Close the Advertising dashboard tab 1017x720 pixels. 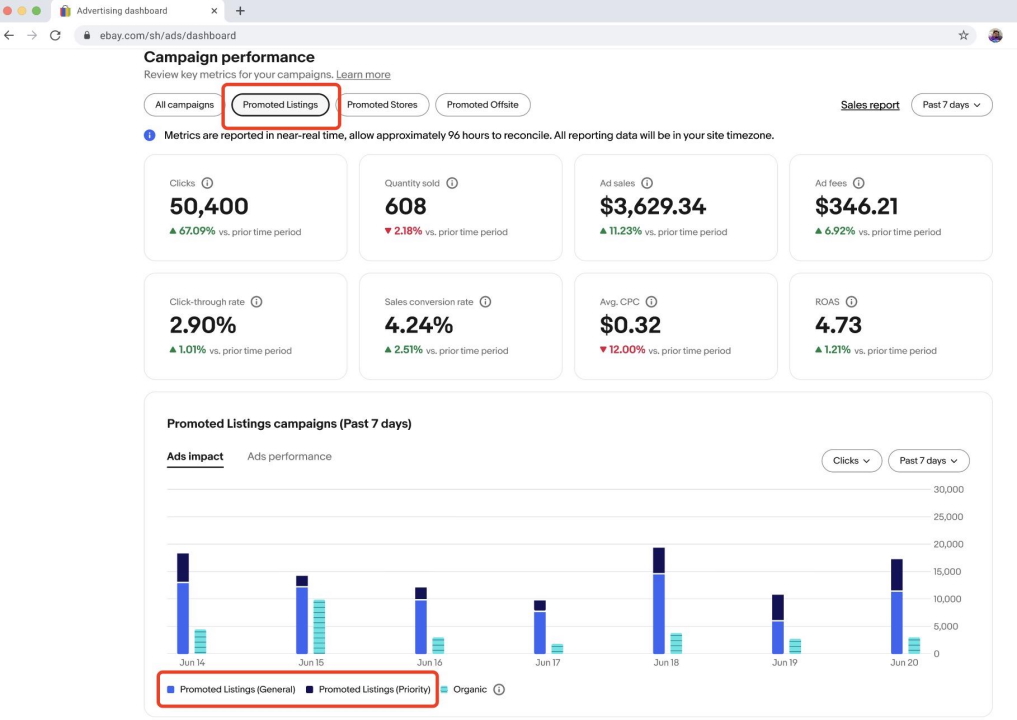[214, 10]
